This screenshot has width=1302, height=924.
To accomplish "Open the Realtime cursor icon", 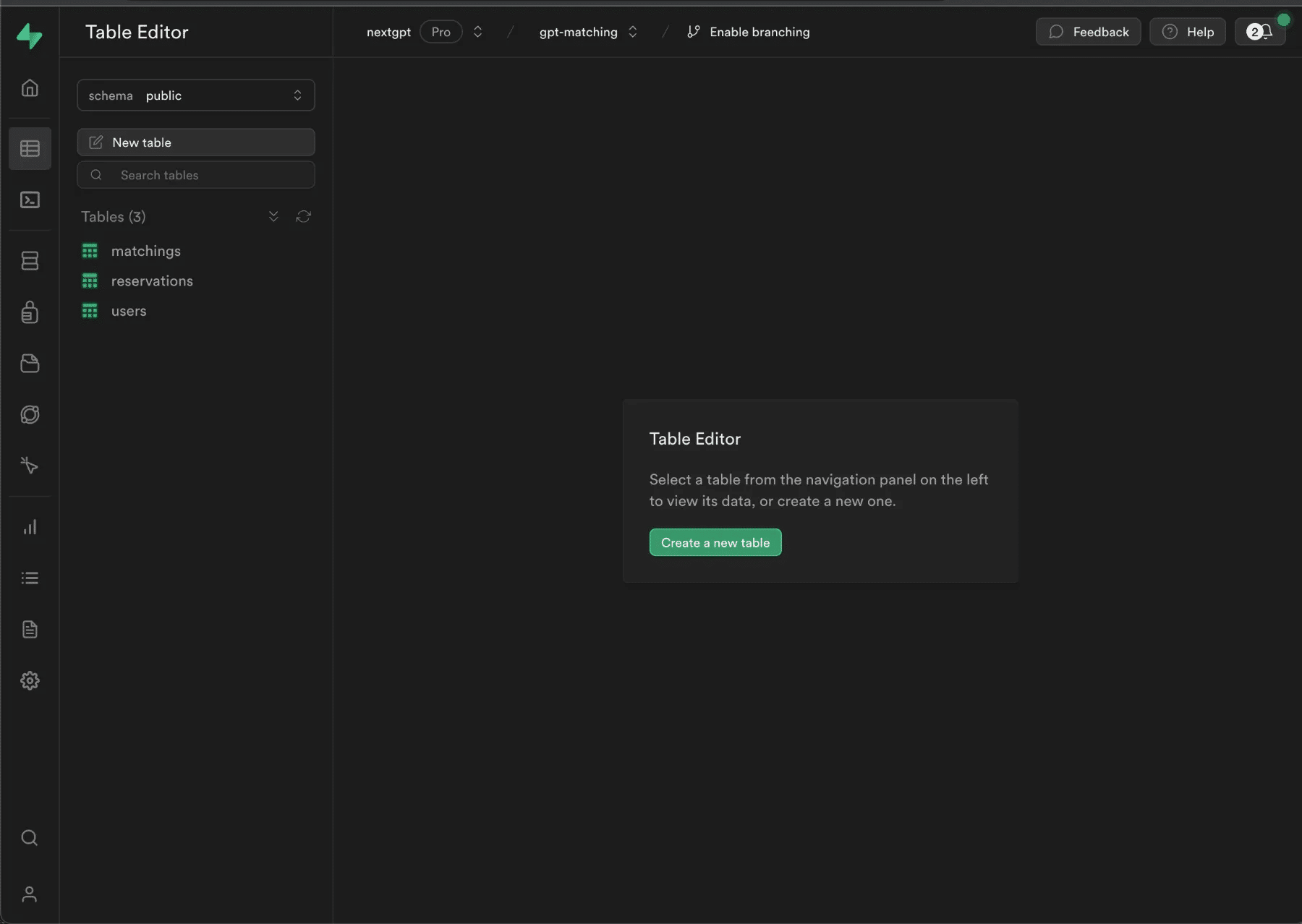I will tap(30, 465).
